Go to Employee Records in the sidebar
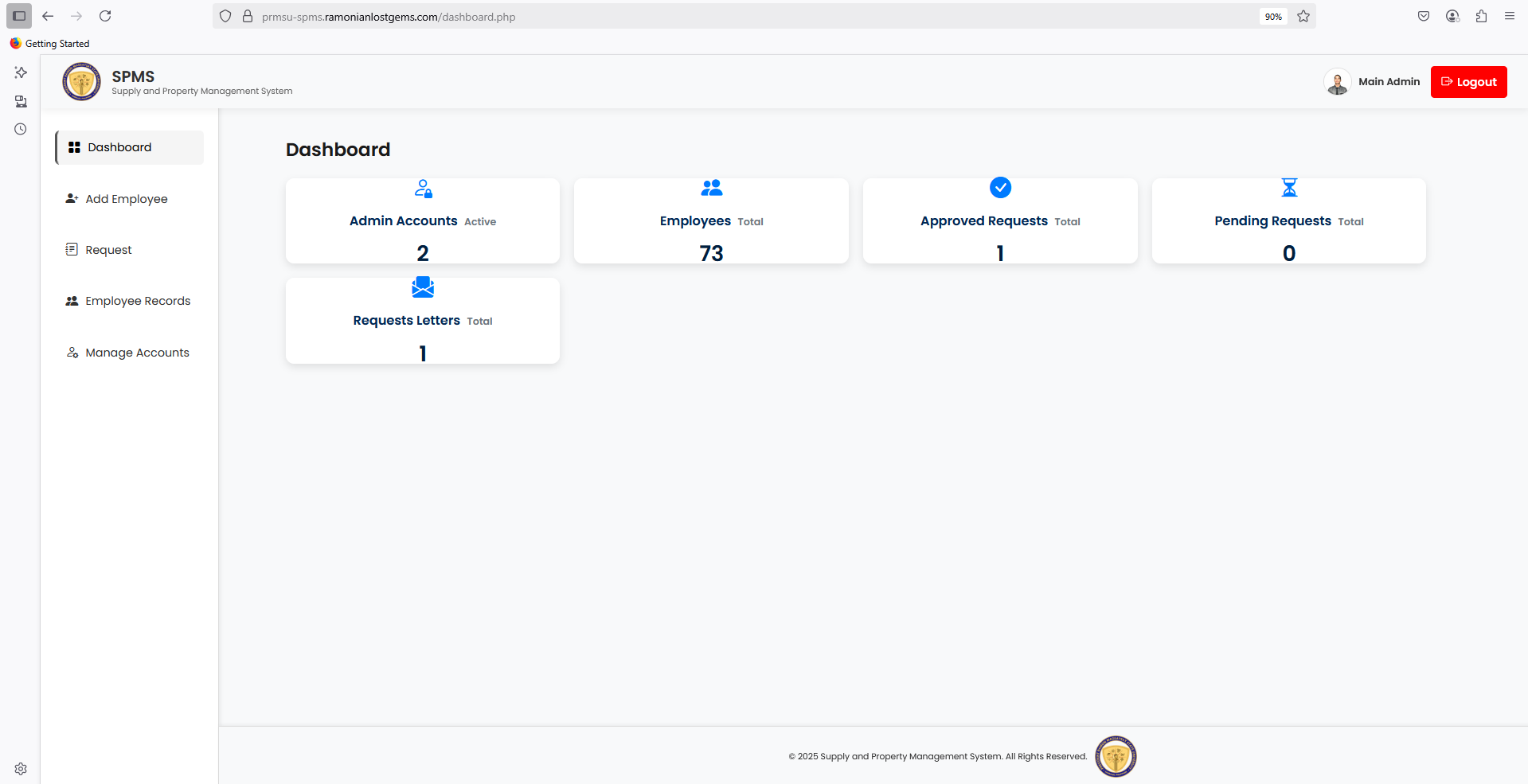This screenshot has width=1528, height=784. [x=137, y=301]
